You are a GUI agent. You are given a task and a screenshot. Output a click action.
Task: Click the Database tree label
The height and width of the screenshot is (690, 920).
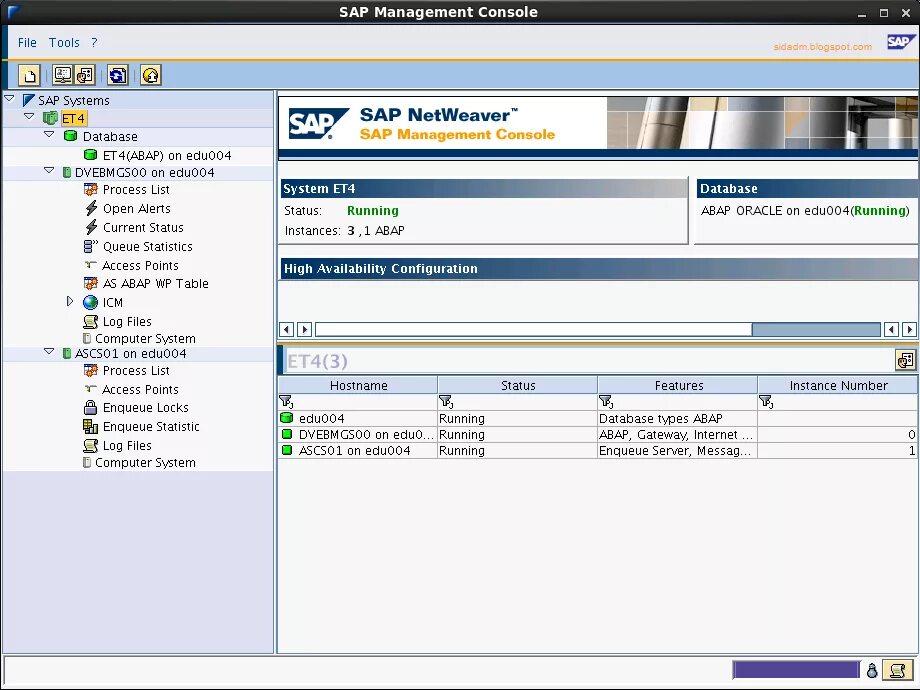pyautogui.click(x=110, y=137)
